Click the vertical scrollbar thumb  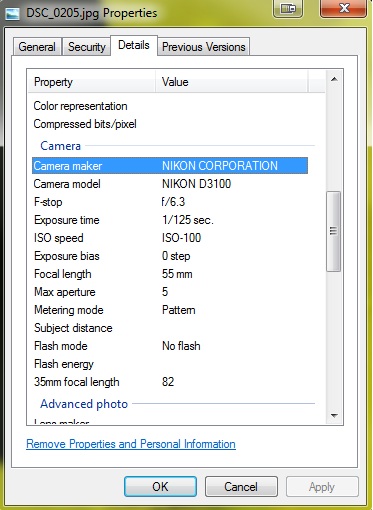click(x=334, y=231)
